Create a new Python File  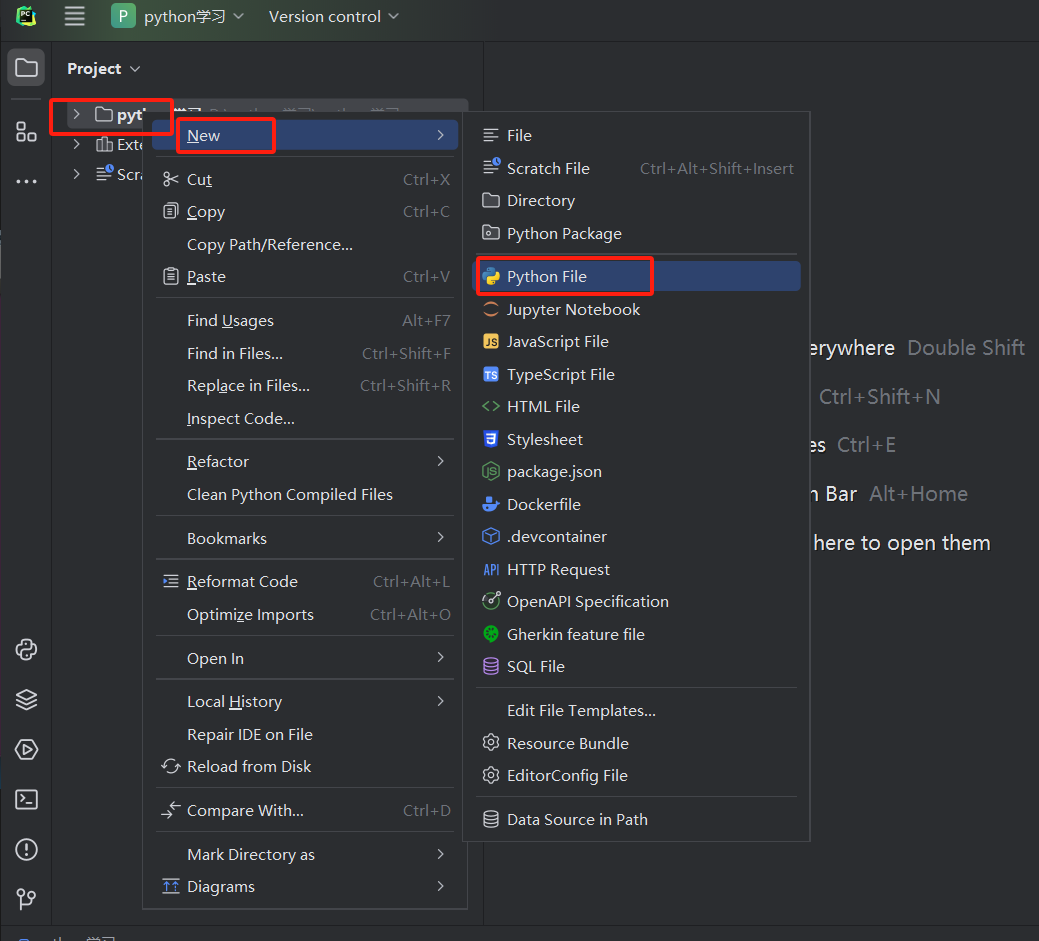tap(637, 276)
